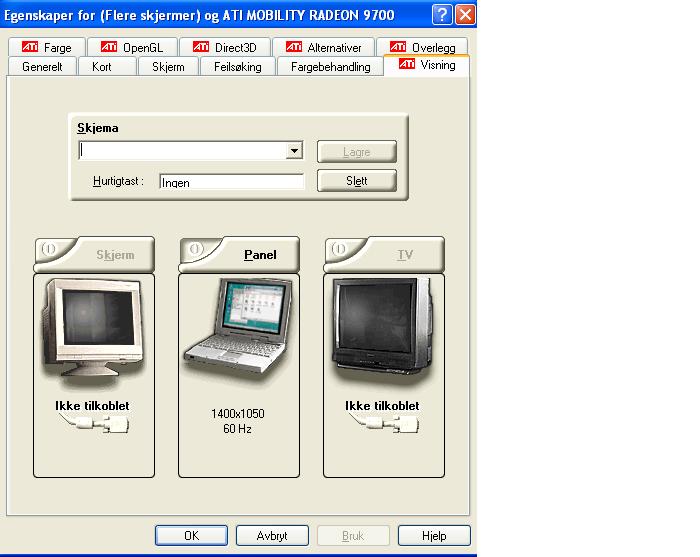Open help with the Hjelp button
Viewport: 700px width, 557px height.
click(x=434, y=535)
